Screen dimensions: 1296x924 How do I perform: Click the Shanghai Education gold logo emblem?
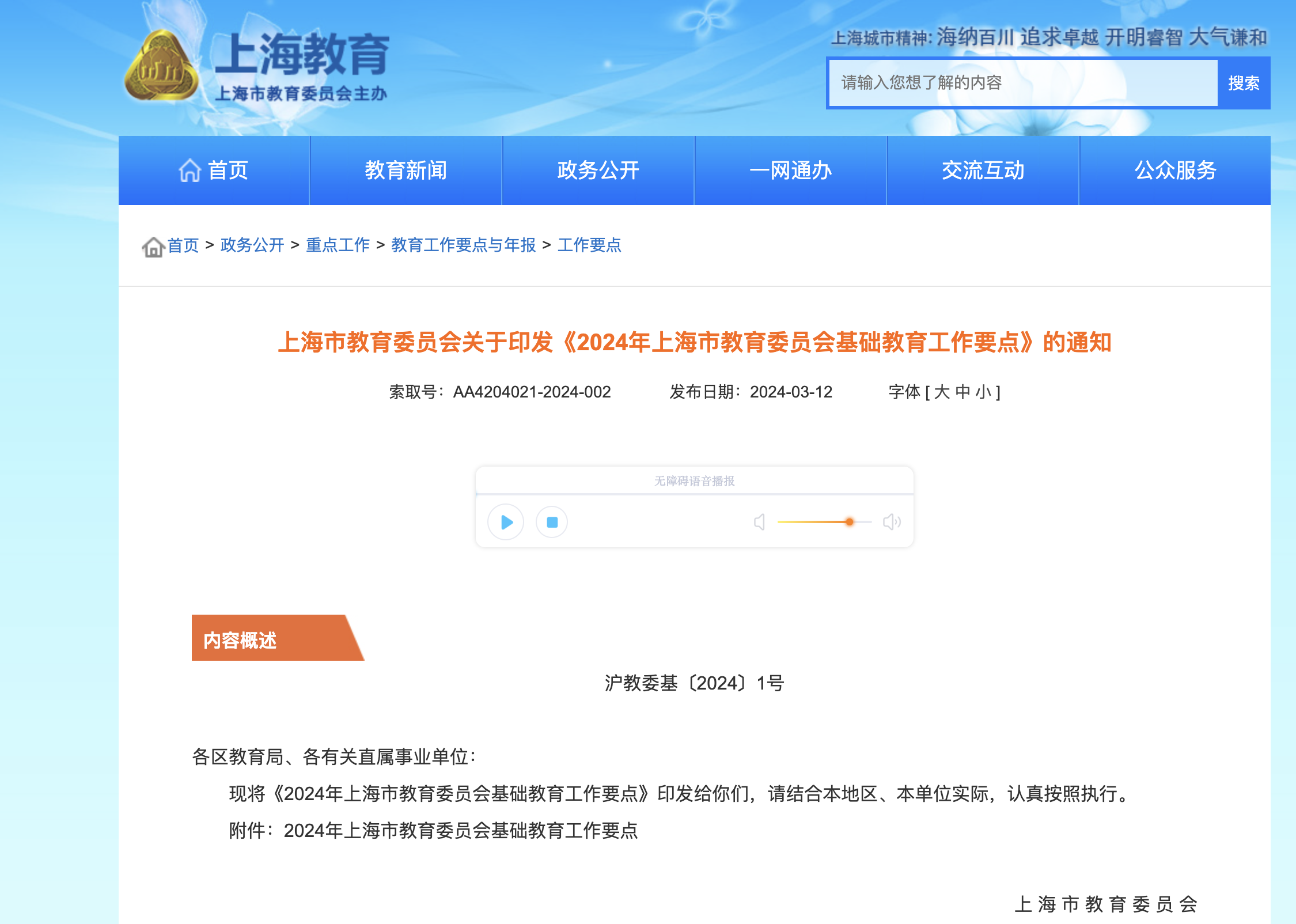click(162, 67)
